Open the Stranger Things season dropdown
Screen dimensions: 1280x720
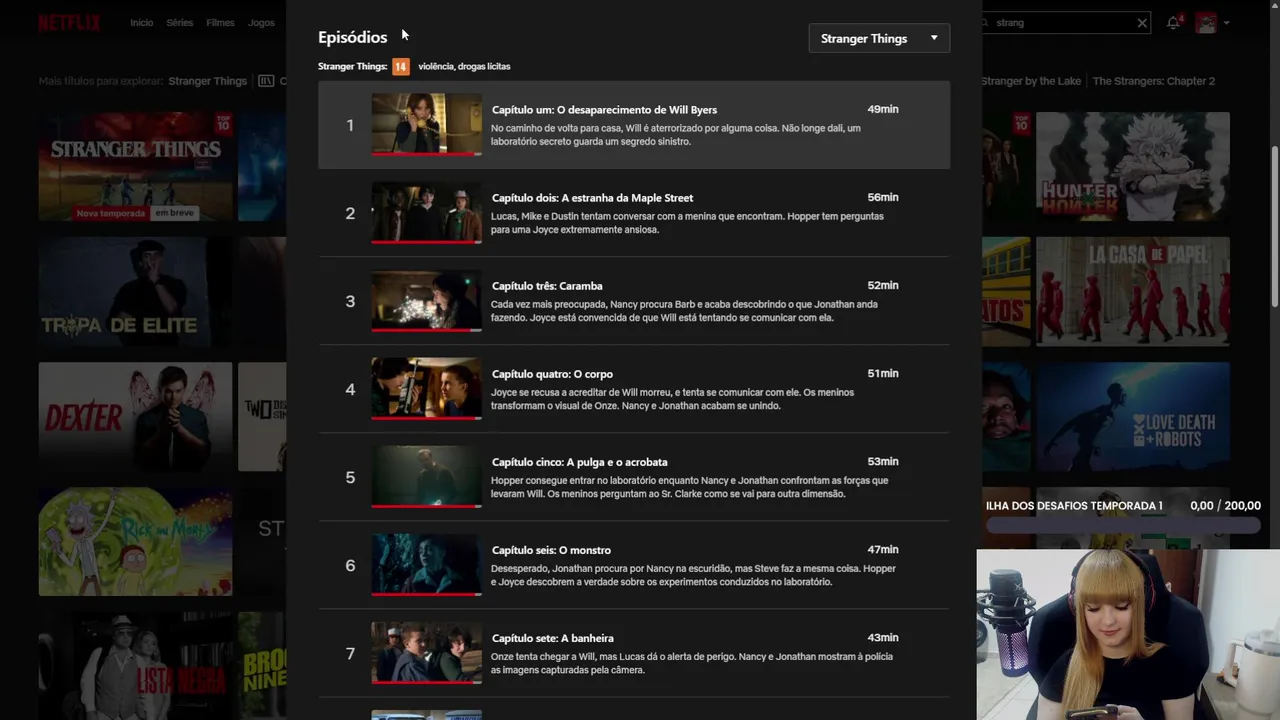(879, 38)
